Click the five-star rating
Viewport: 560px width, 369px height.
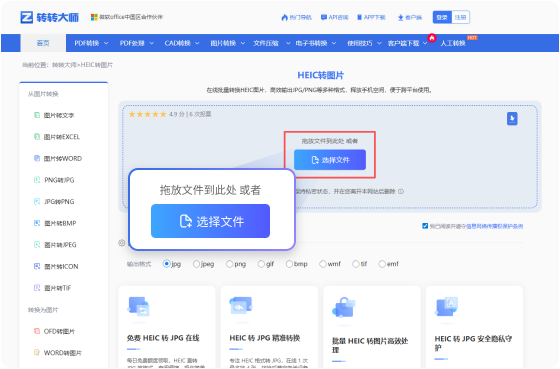[148, 114]
